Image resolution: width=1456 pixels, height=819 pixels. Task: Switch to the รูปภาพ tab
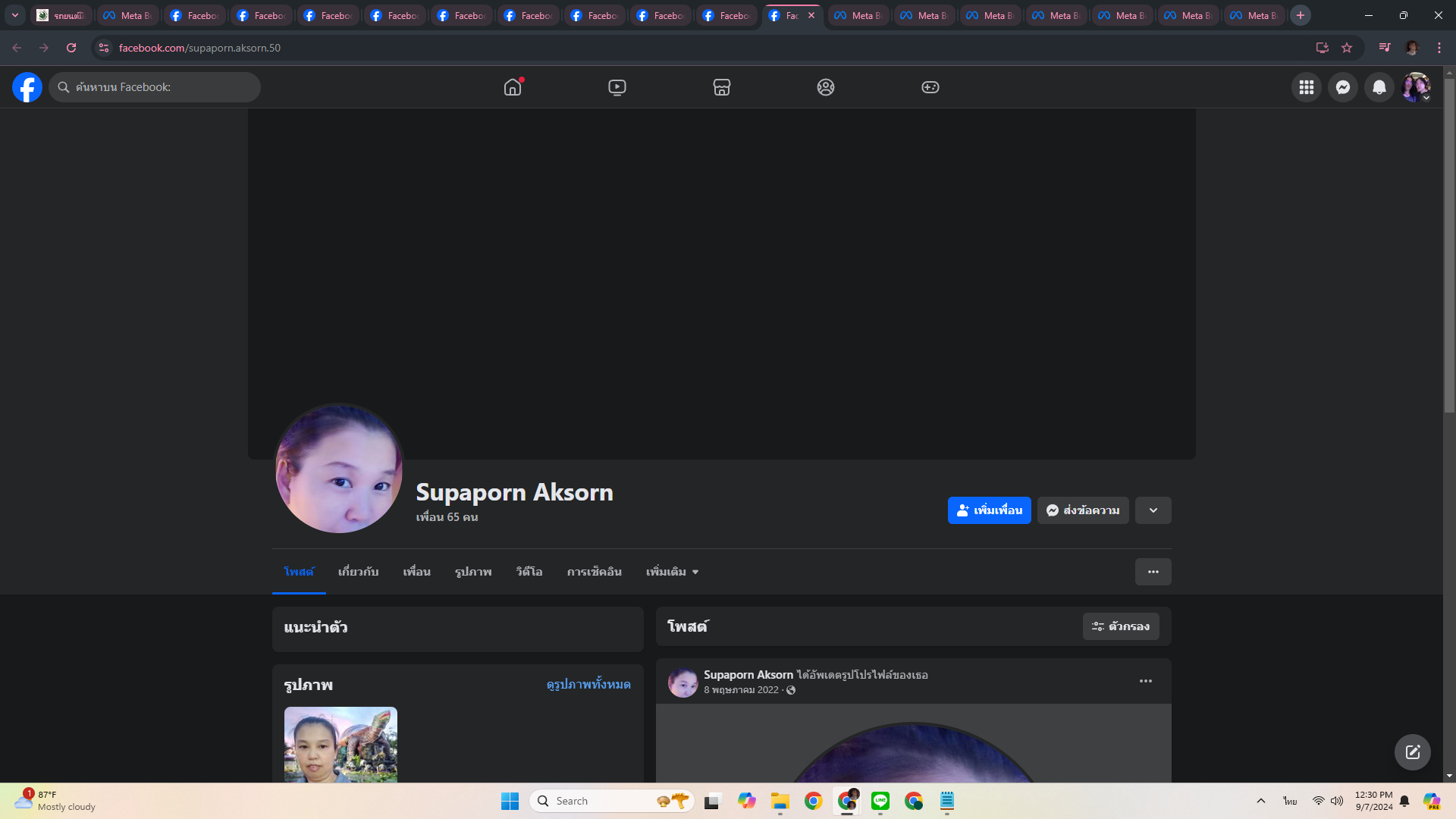pyautogui.click(x=473, y=572)
